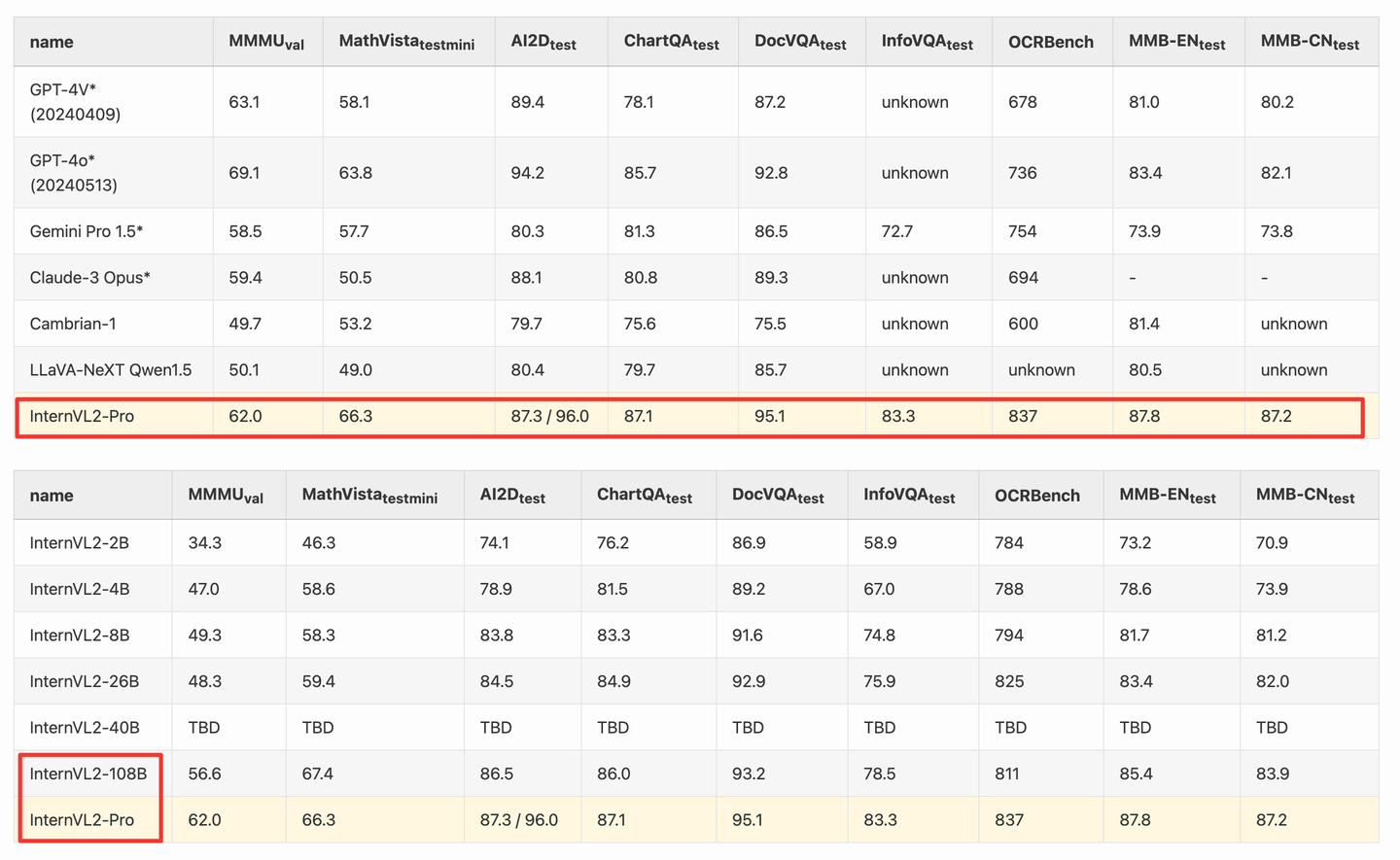Click the OCRBench header in the top table
The width and height of the screenshot is (1400, 860).
1051,42
